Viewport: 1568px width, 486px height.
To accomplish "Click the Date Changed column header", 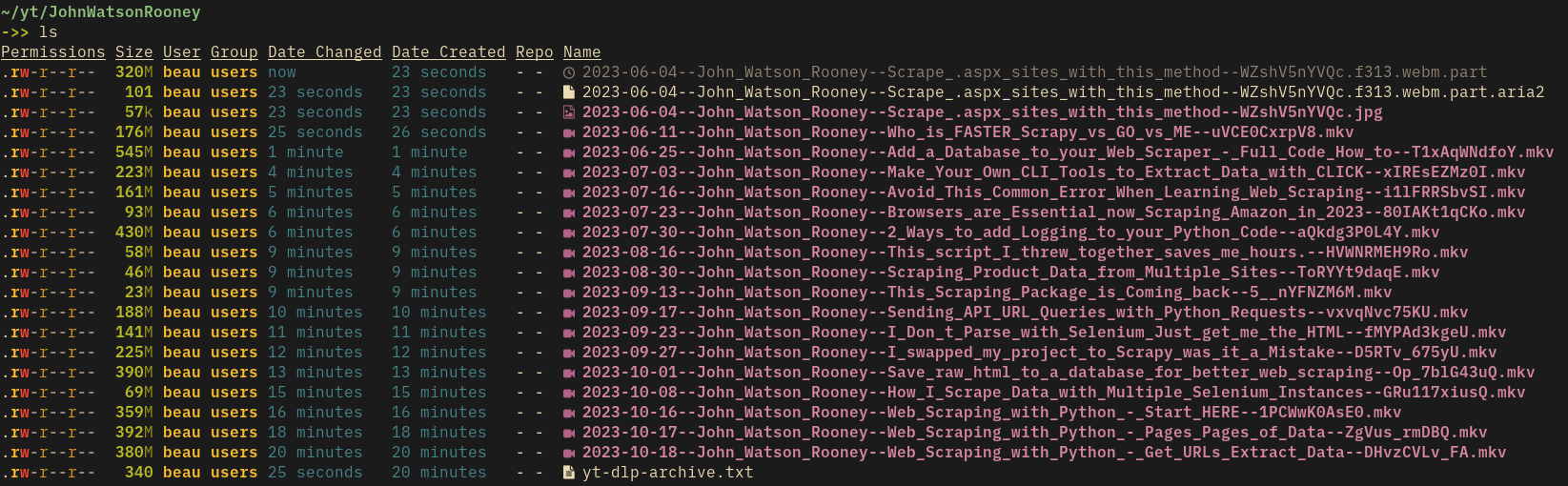I will 325,52.
